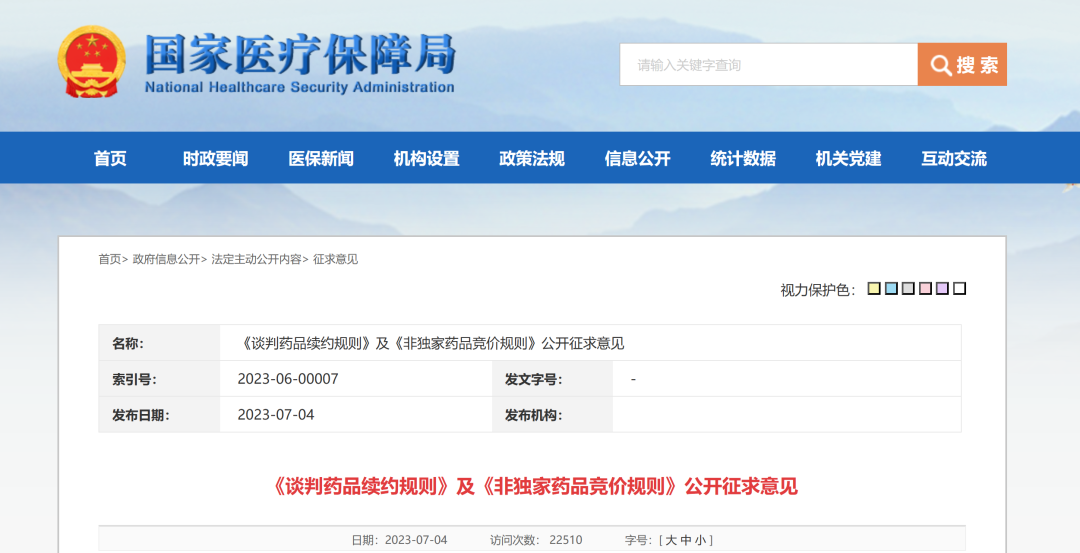The height and width of the screenshot is (553, 1080).
Task: Open the 医保新闻 section
Action: click(321, 158)
